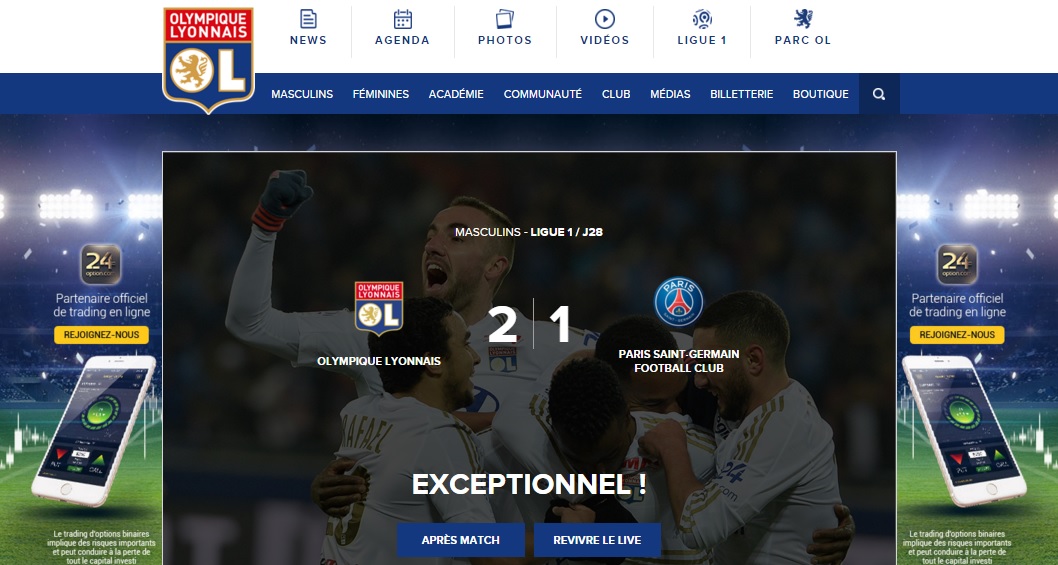
Task: Click the Olympique Lyonnais match crest
Action: click(379, 308)
